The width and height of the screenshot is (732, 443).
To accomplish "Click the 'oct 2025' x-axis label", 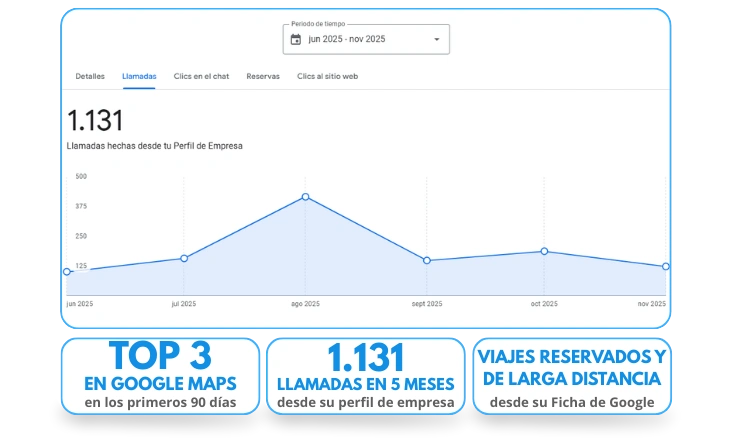I will point(544,304).
